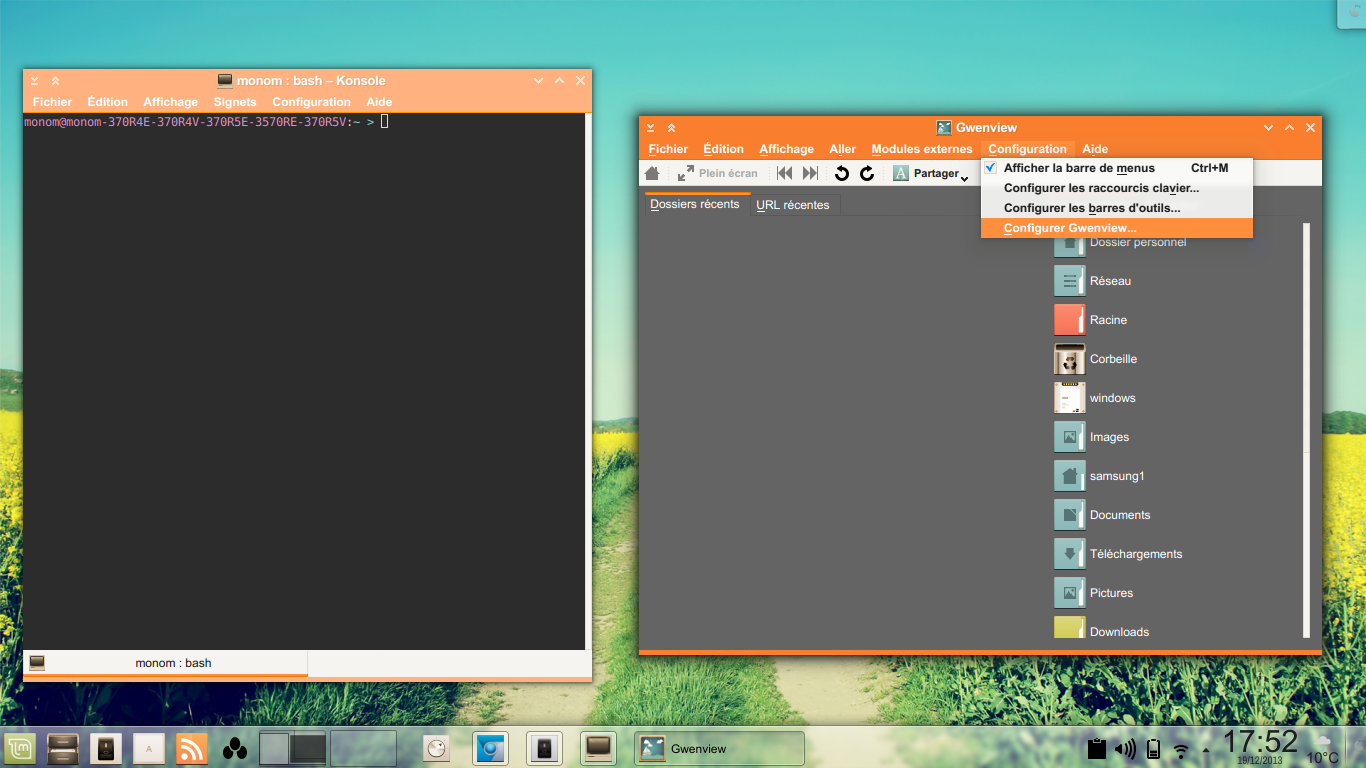This screenshot has height=768, width=1366.
Task: Choose Configurer les barres d'outils
Action: tap(1117, 208)
